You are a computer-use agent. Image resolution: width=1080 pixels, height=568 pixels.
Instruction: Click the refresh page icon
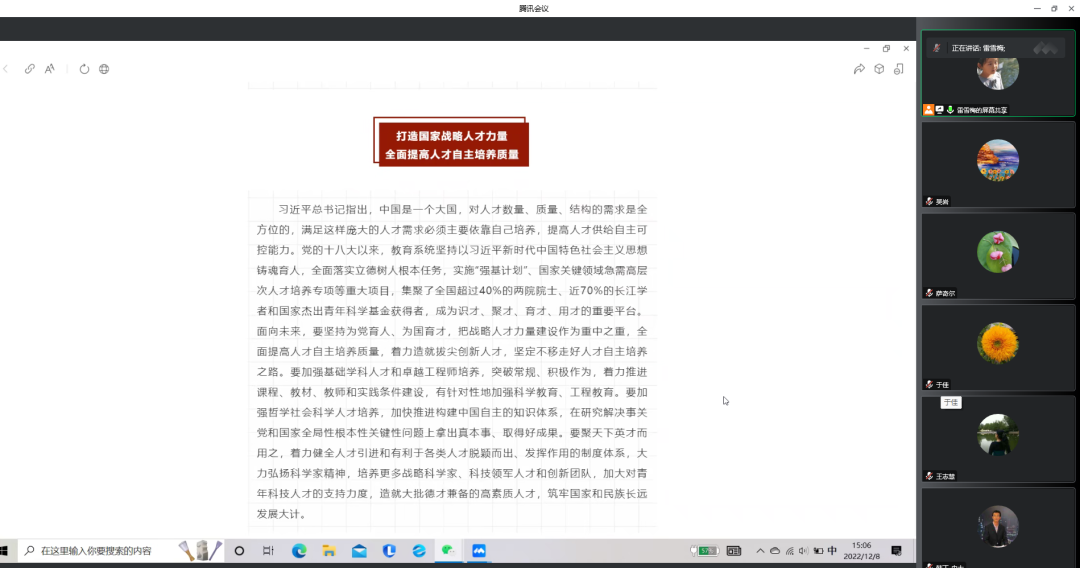84,69
